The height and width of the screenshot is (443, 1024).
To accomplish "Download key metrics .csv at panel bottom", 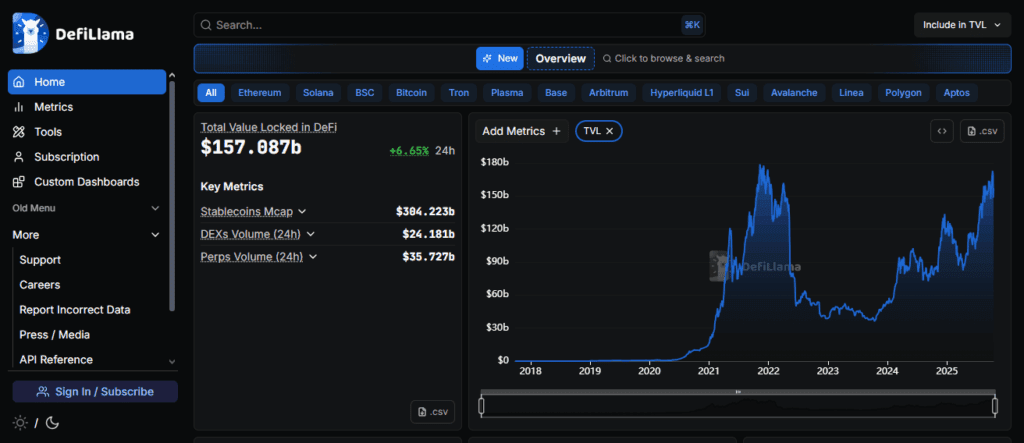I will [432, 412].
